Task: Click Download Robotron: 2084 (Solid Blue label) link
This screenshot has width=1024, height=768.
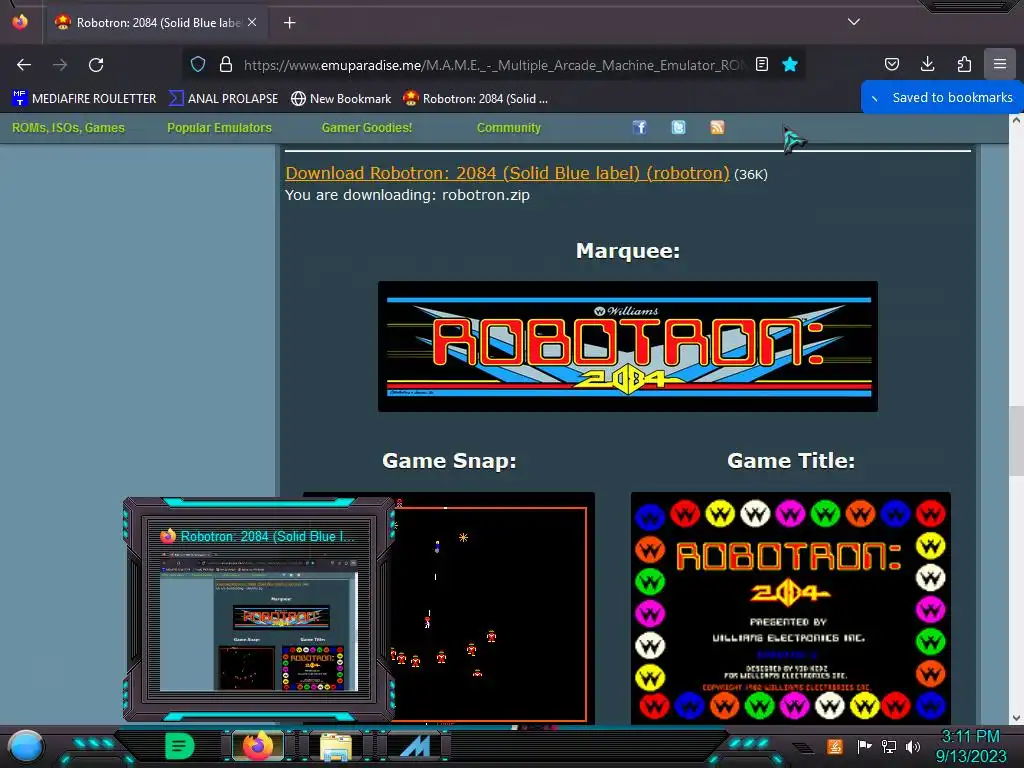Action: coord(507,173)
